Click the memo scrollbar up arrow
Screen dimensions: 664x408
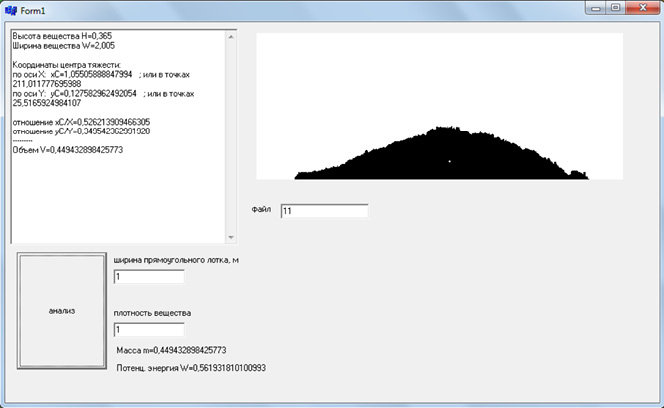point(231,37)
